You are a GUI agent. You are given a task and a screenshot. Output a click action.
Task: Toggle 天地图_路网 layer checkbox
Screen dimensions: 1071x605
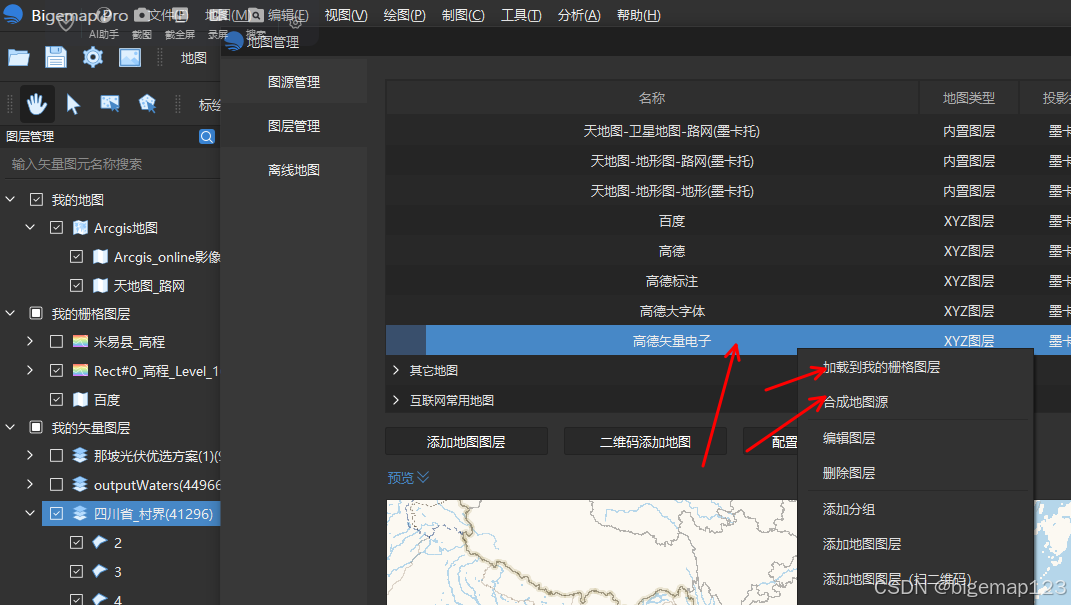click(76, 285)
